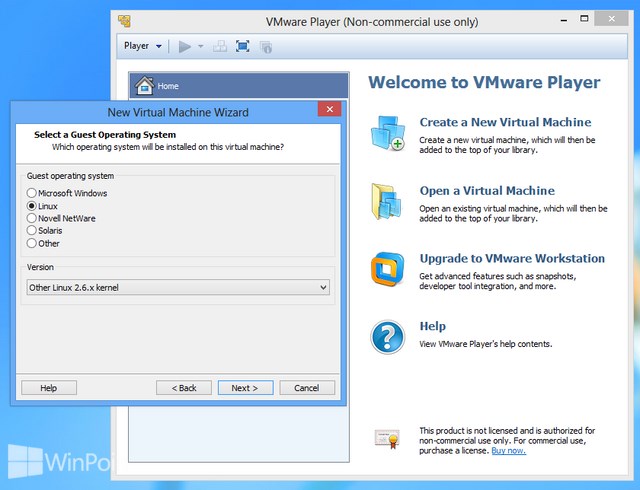The image size is (640, 490).
Task: Click the Help heading in welcome pane
Action: [433, 326]
